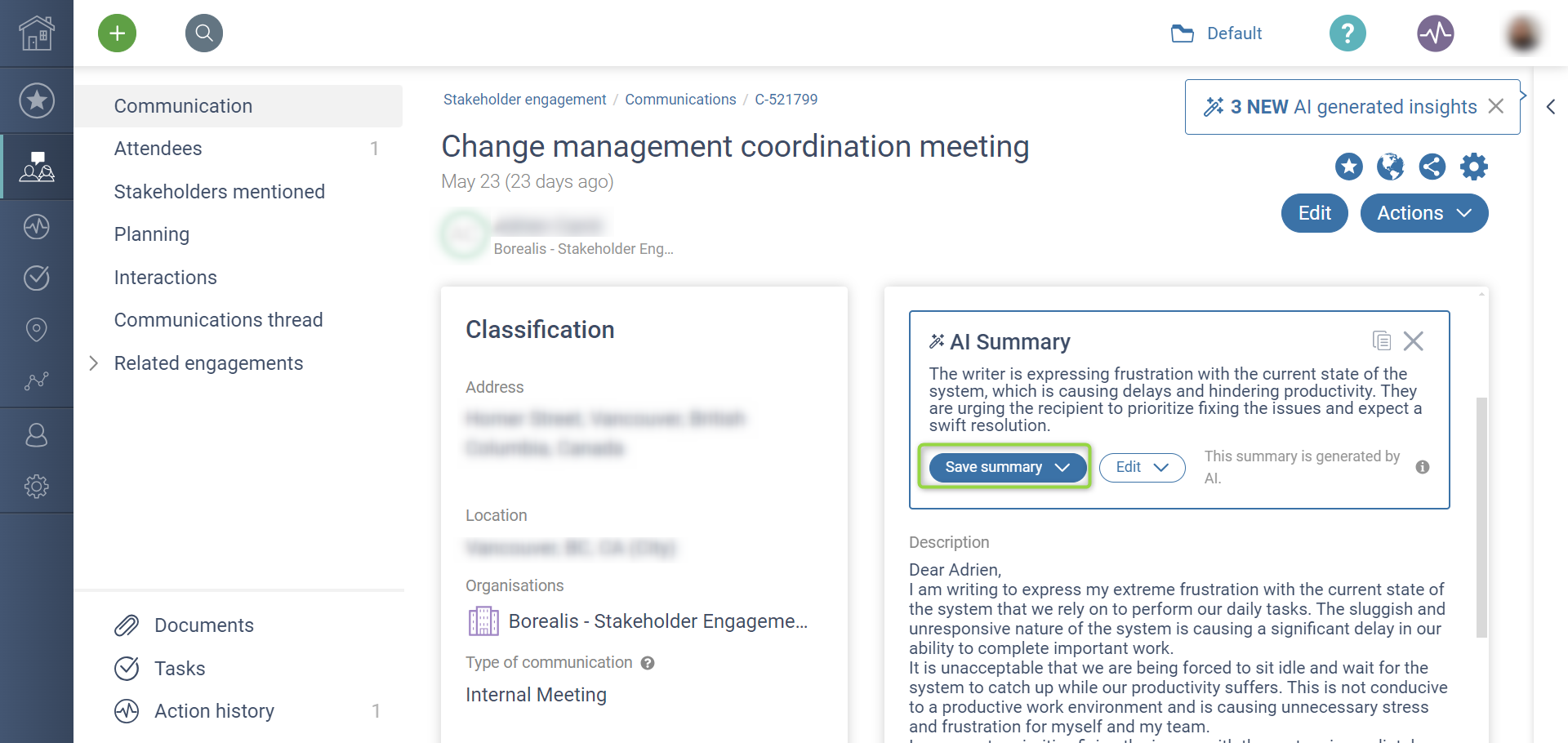Go to Communications thread section
Image resolution: width=1568 pixels, height=743 pixels.
coord(218,320)
